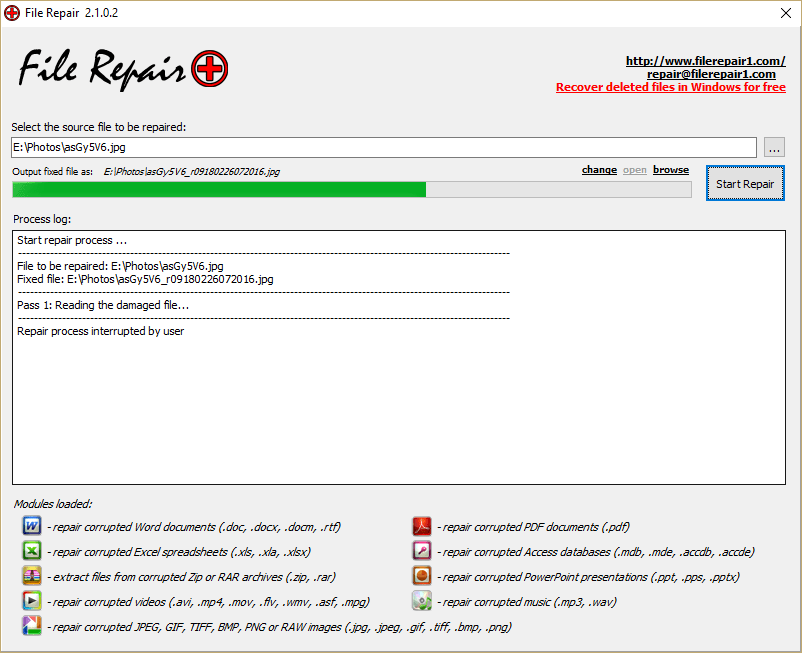Click 'repair corrupted Access databases' text
The image size is (802, 653).
click(596, 552)
